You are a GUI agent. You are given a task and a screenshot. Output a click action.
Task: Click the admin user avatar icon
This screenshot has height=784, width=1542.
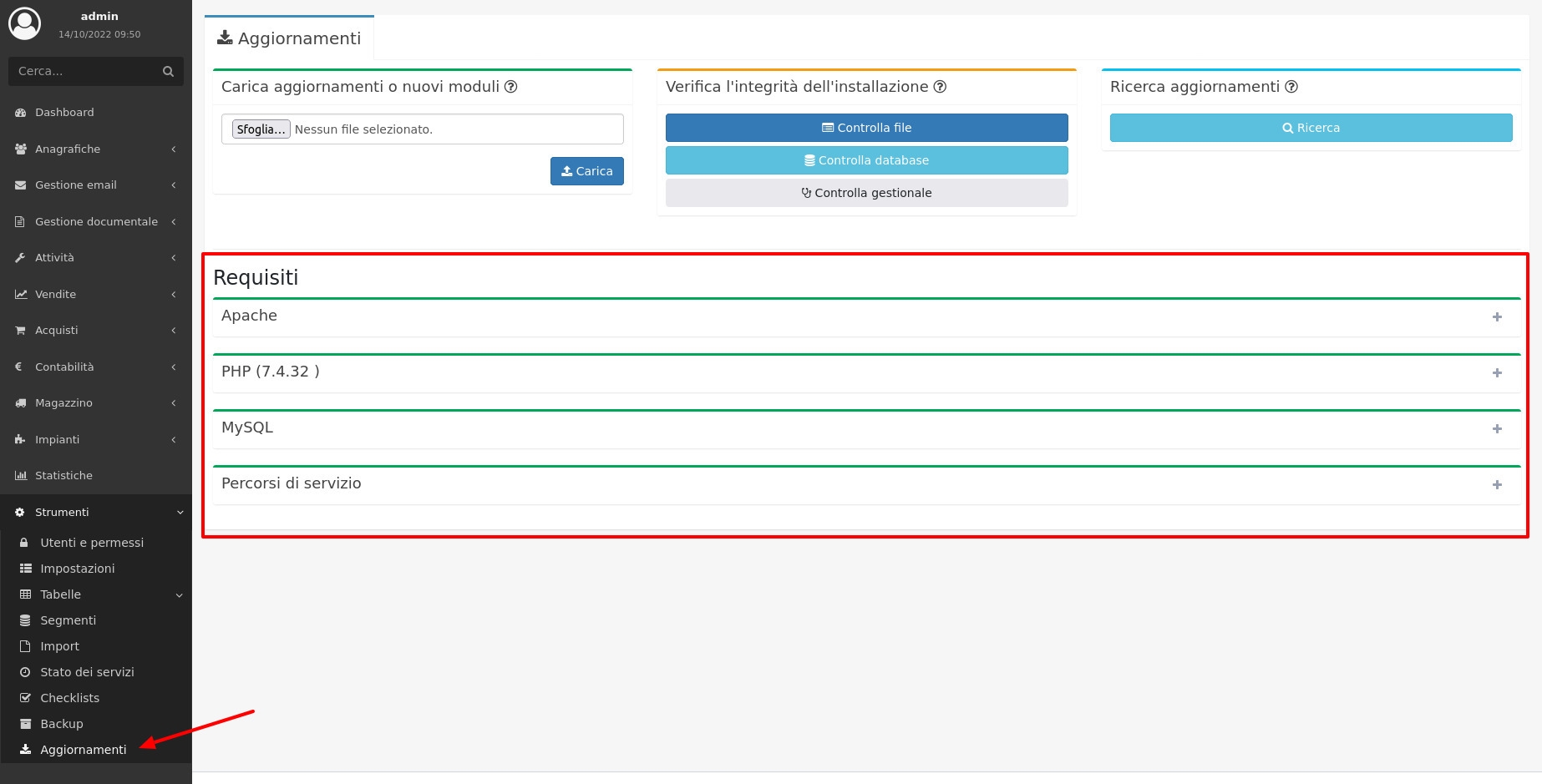click(25, 24)
